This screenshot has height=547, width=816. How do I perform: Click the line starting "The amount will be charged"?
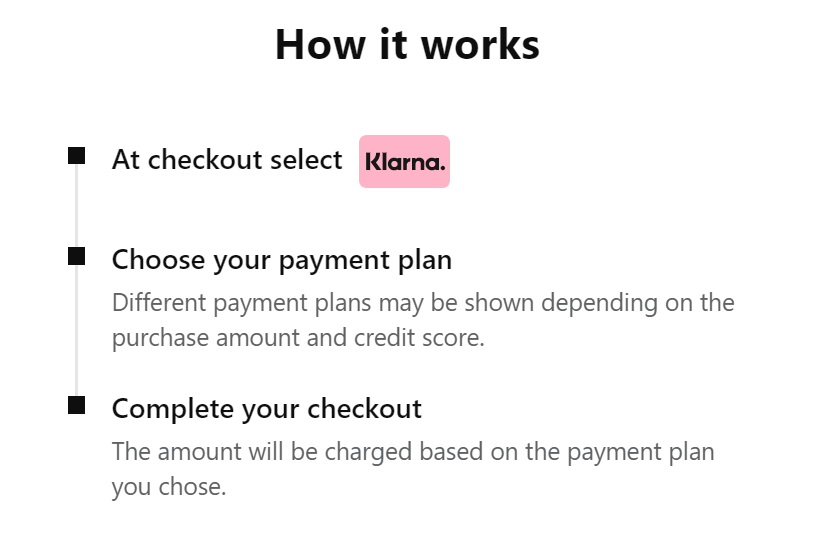(x=412, y=451)
